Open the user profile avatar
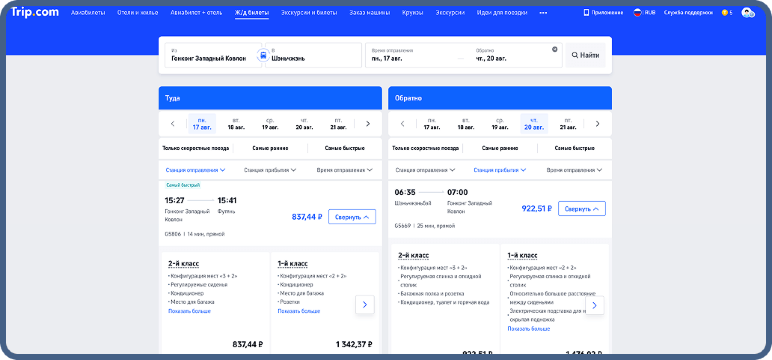This screenshot has width=772, height=360. (748, 13)
